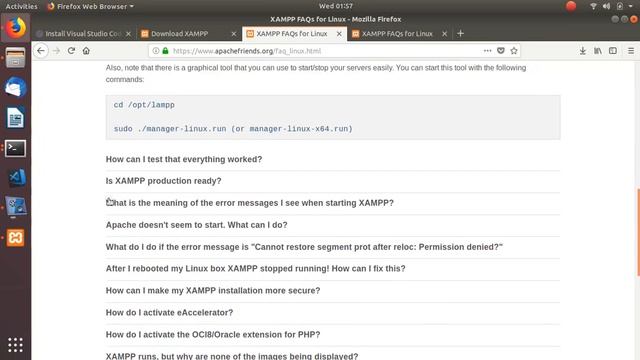Click 'How do I activate eAccelerator?' link
The width and height of the screenshot is (640, 360).
coord(169,313)
